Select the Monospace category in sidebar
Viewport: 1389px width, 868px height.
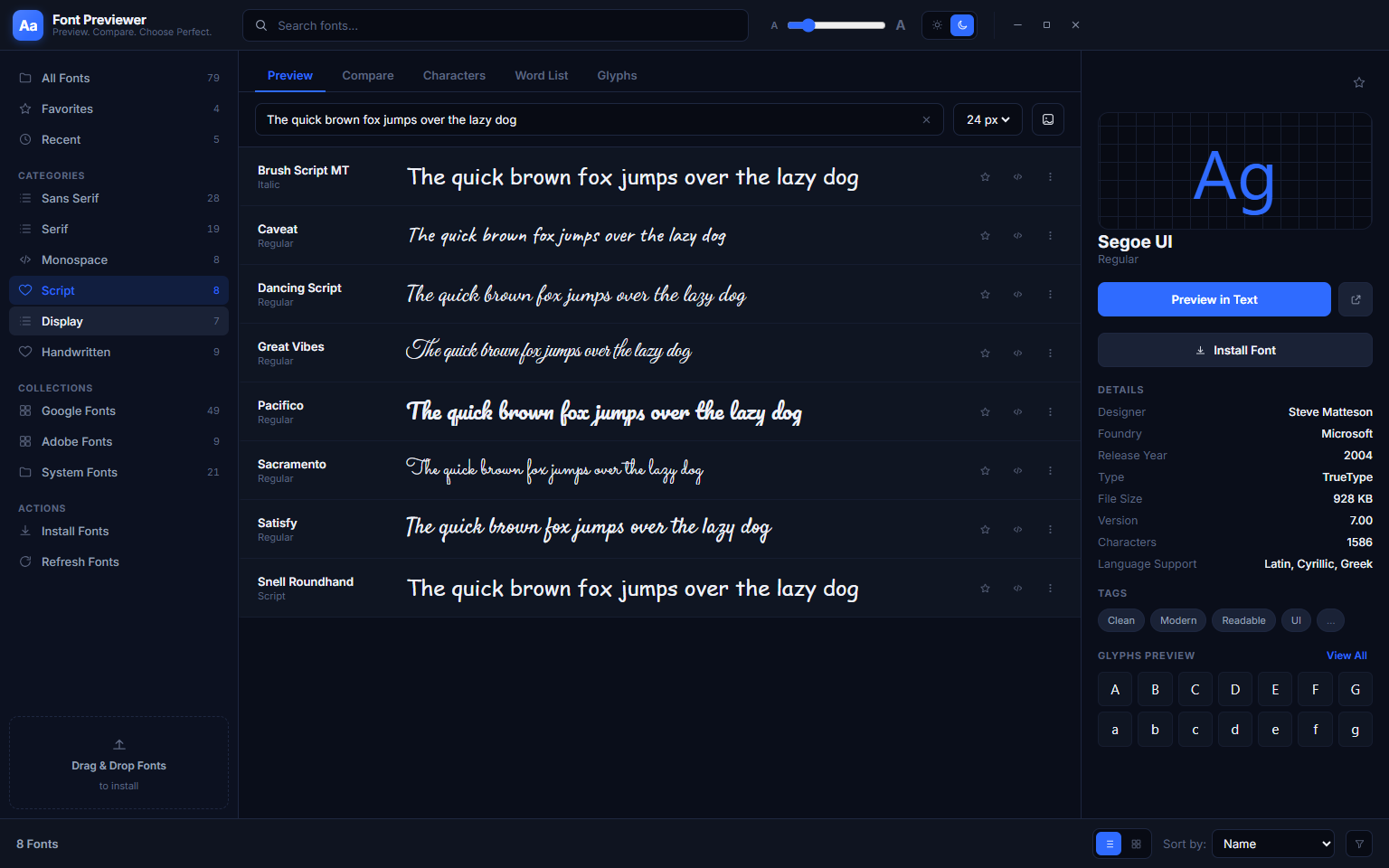point(118,260)
